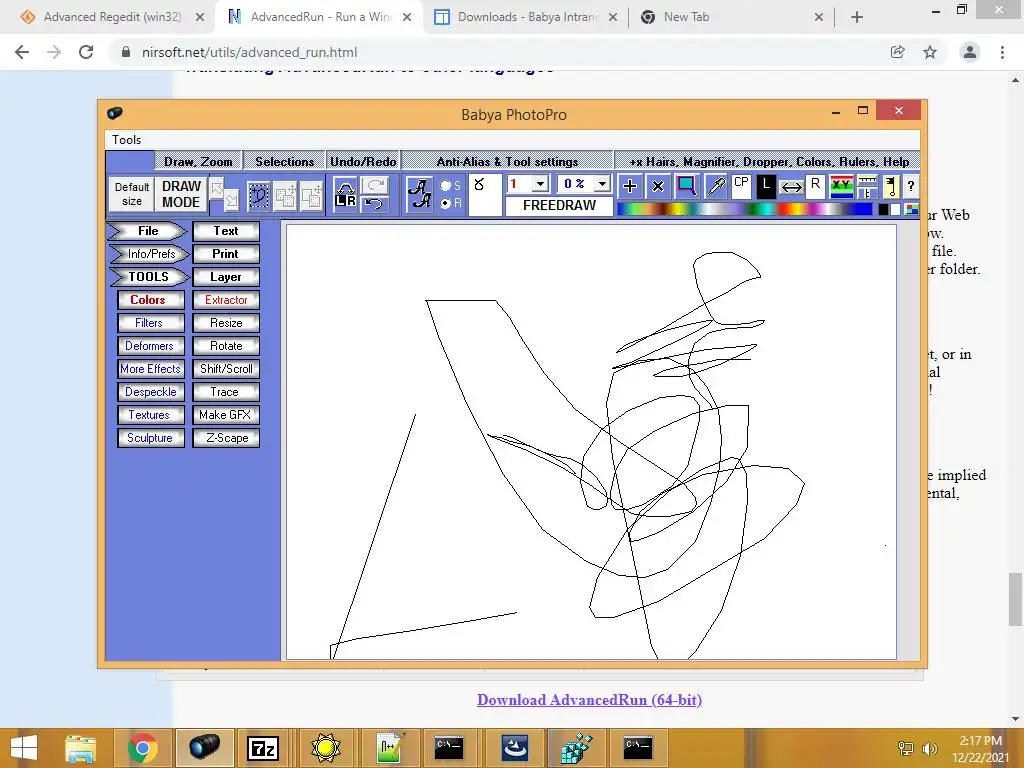Bookmark this page with star icon
1024x768 pixels.
pyautogui.click(x=930, y=52)
